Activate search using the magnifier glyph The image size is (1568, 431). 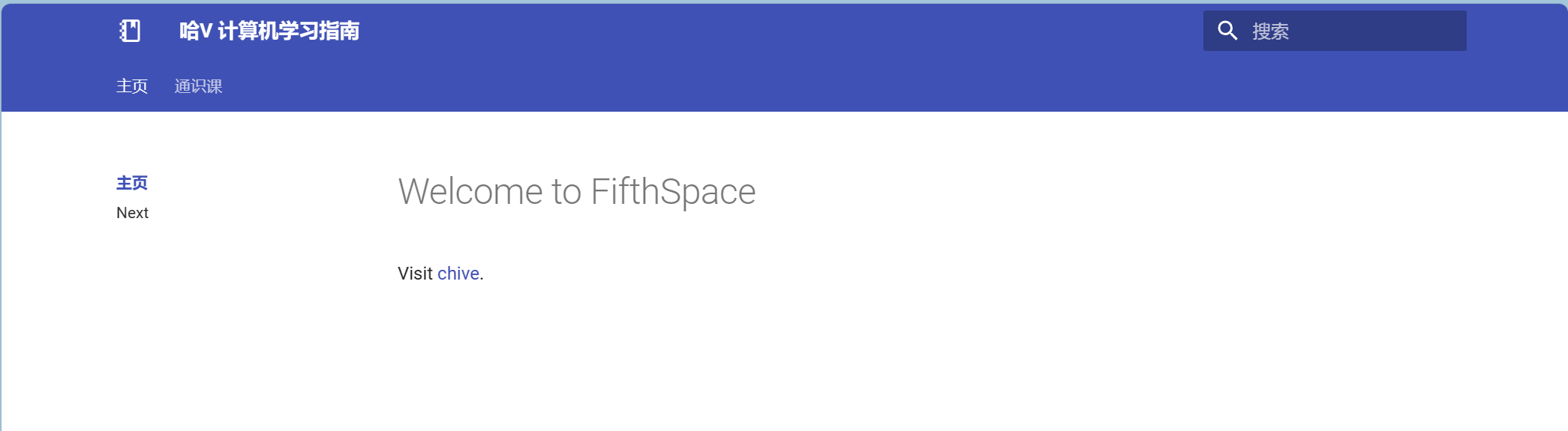(x=1227, y=31)
